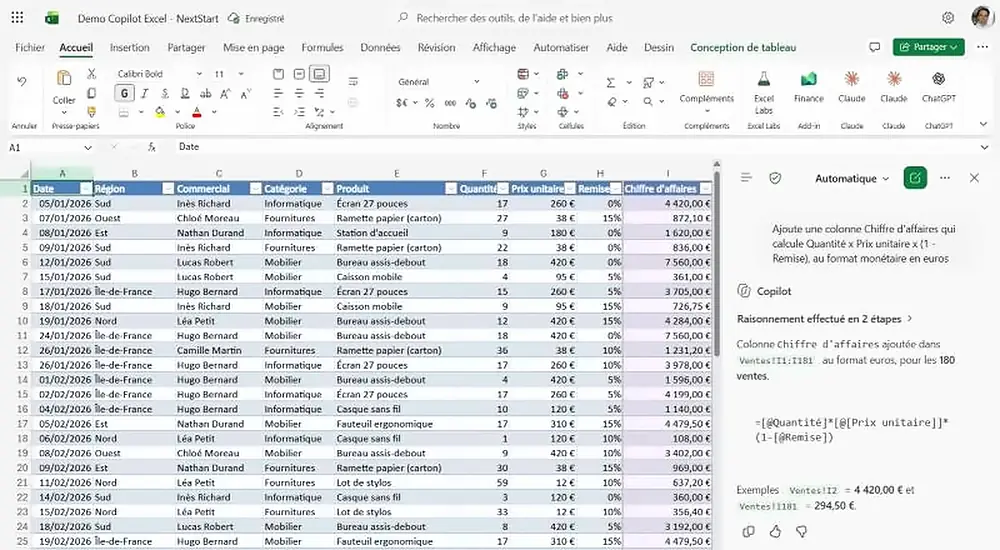Image resolution: width=1000 pixels, height=550 pixels.
Task: Toggle Bold (G) formatting
Action: click(x=124, y=94)
